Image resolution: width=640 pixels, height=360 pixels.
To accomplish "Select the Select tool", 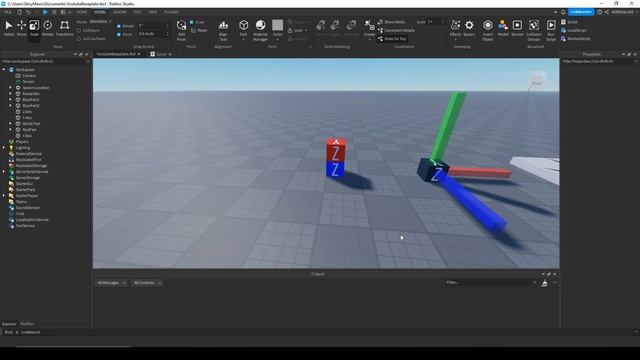I will 9,28.
